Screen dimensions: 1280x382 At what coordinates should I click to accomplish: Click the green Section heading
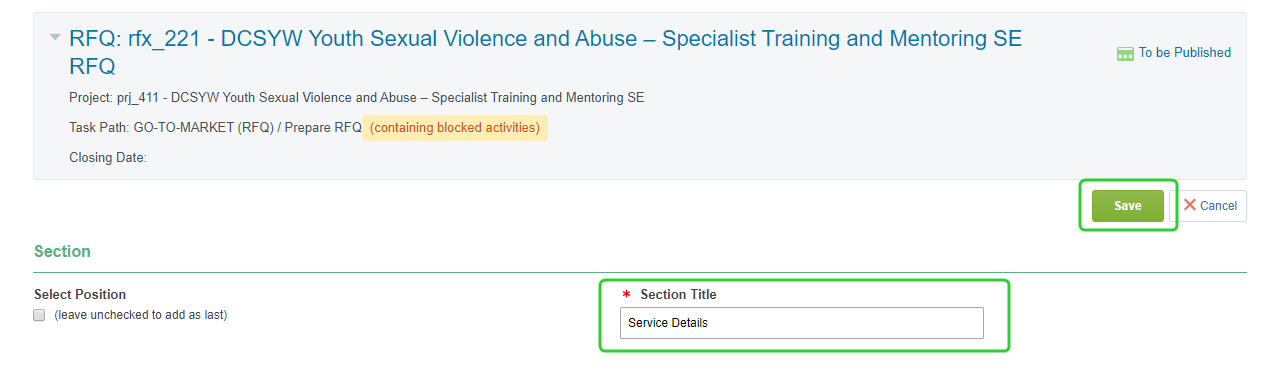pos(62,251)
